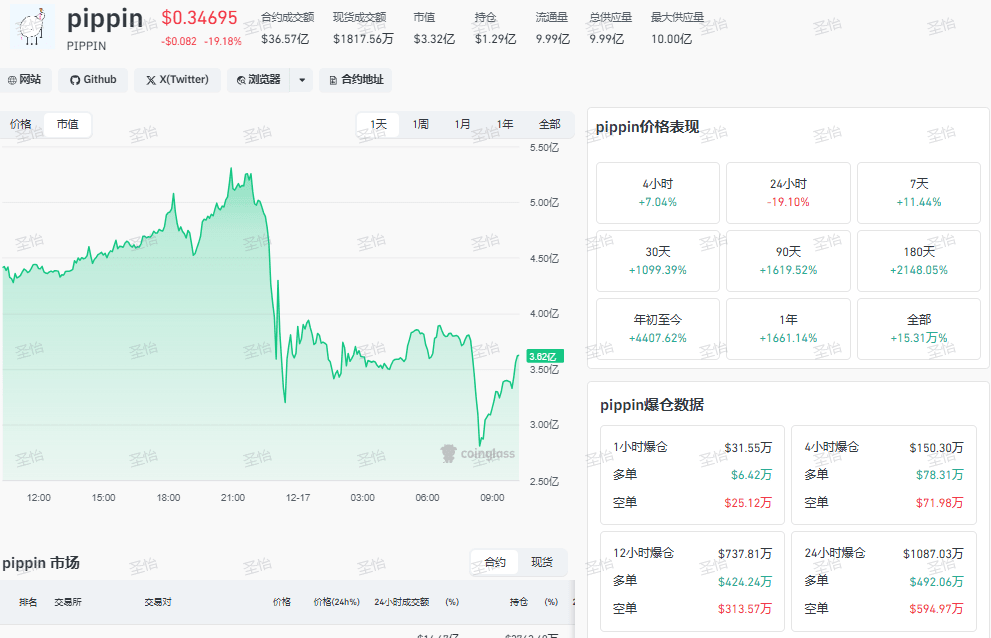Select the 1月 time range

(463, 125)
